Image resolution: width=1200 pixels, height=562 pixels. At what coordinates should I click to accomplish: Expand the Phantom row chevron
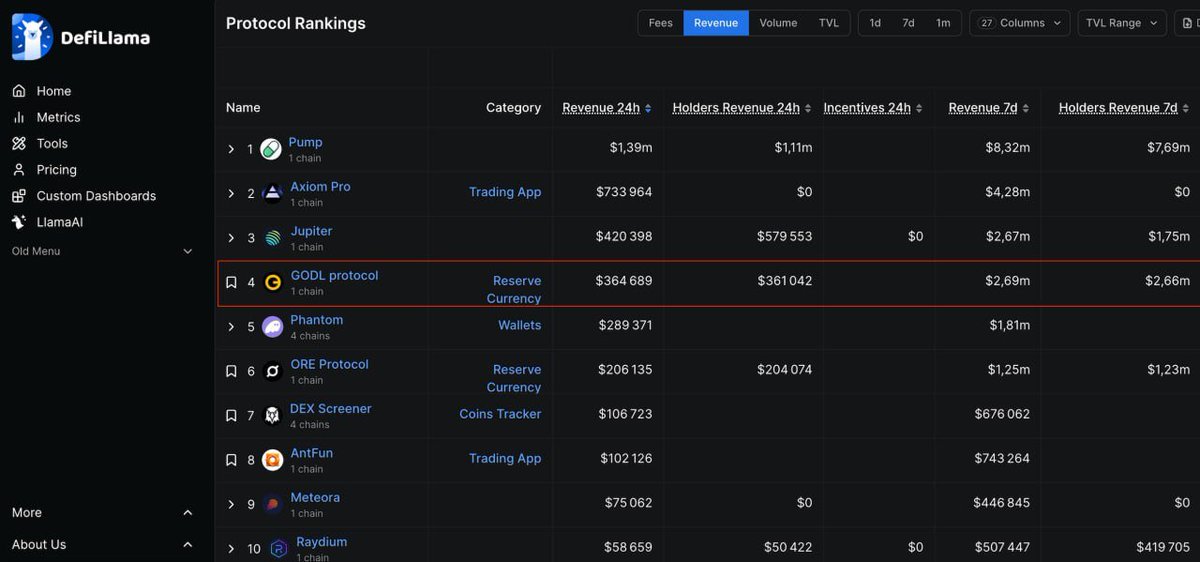click(231, 327)
